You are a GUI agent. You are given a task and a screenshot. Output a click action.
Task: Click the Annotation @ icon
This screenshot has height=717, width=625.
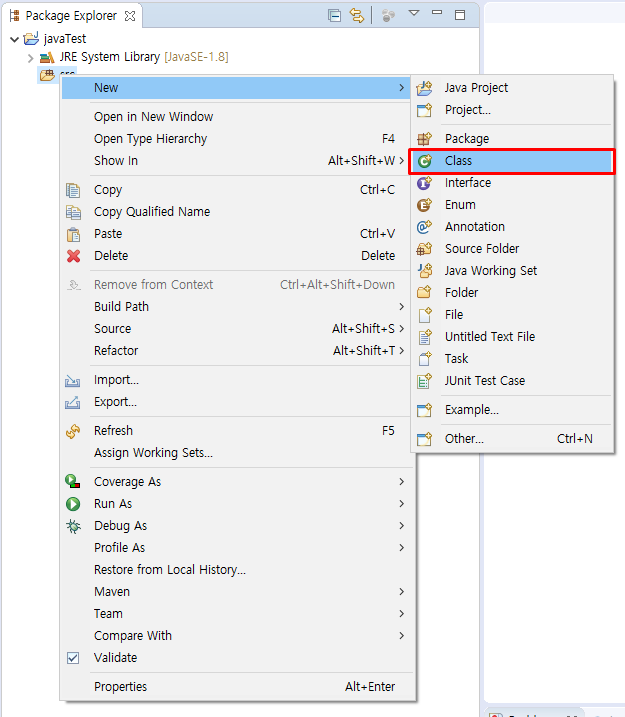coord(424,226)
